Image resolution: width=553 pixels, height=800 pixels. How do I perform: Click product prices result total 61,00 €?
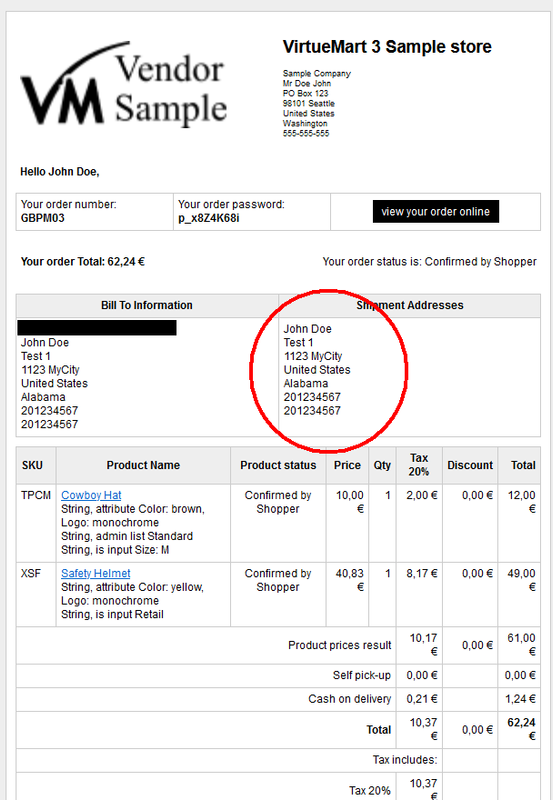click(x=522, y=645)
